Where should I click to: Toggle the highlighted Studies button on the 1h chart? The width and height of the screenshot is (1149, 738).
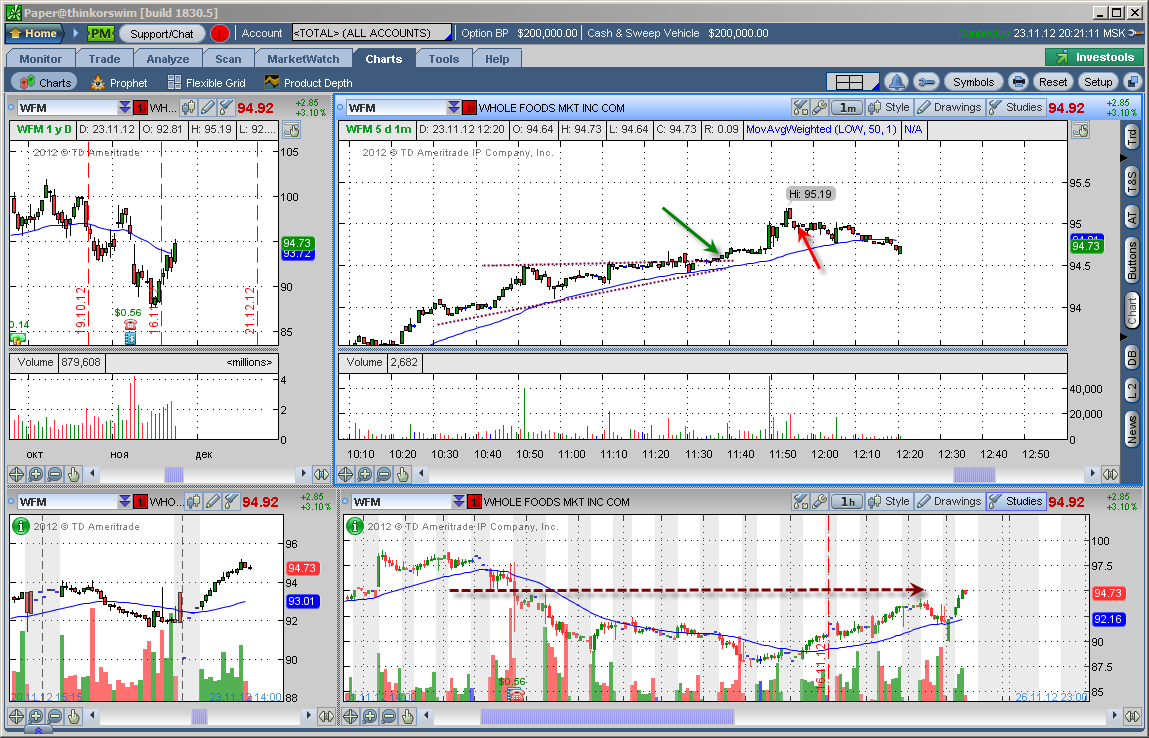pyautogui.click(x=1016, y=501)
